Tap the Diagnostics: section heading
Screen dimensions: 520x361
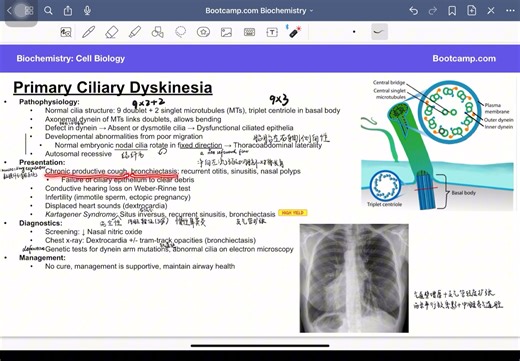41,223
